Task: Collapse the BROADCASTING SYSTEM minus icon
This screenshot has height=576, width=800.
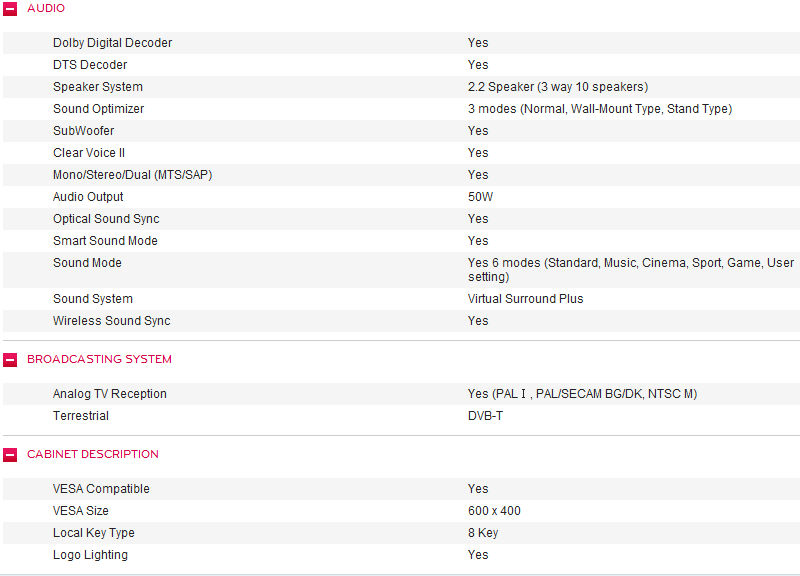Action: [10, 360]
